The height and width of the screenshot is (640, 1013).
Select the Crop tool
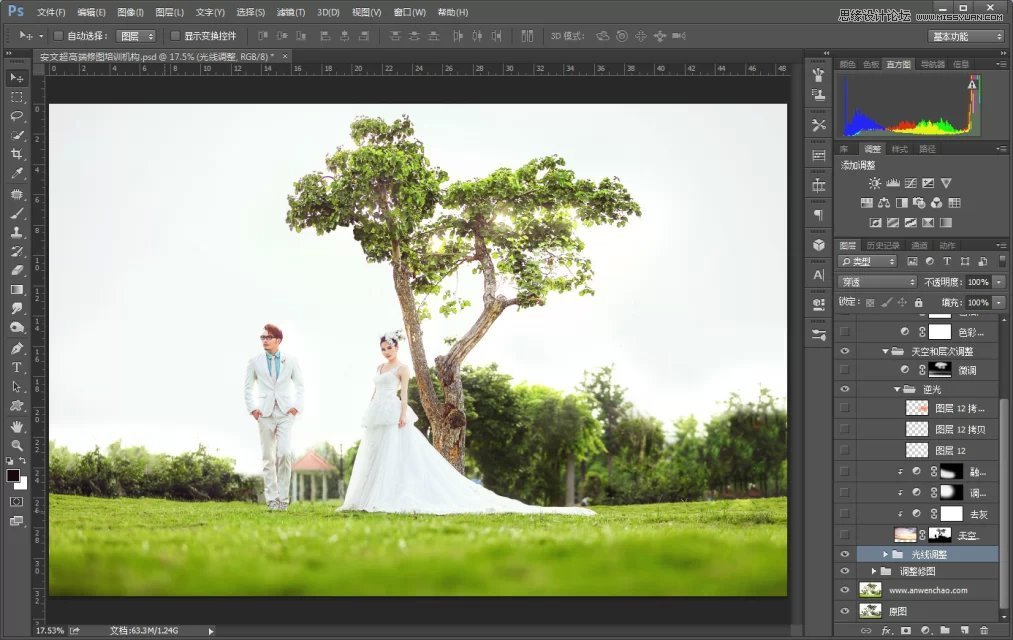(15, 154)
